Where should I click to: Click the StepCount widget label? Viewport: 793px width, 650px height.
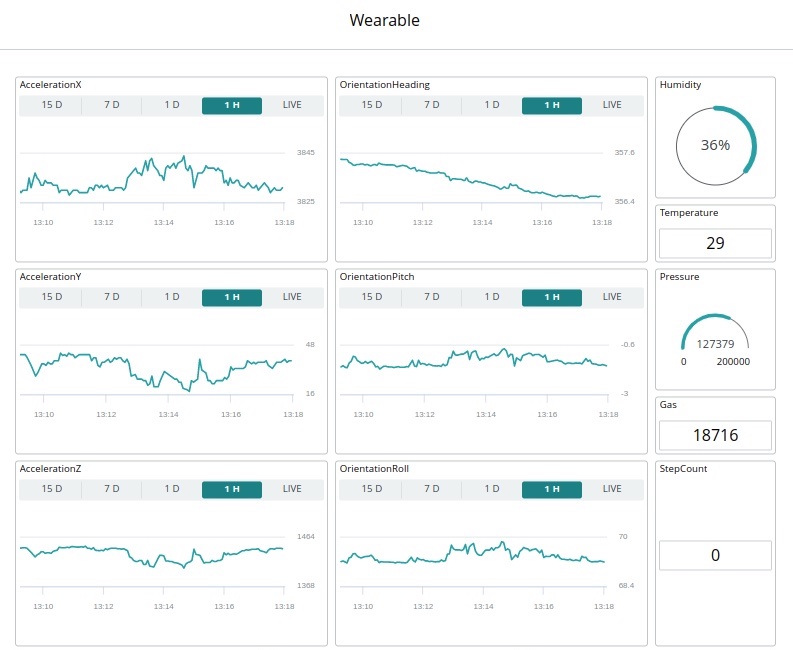pyautogui.click(x=683, y=469)
